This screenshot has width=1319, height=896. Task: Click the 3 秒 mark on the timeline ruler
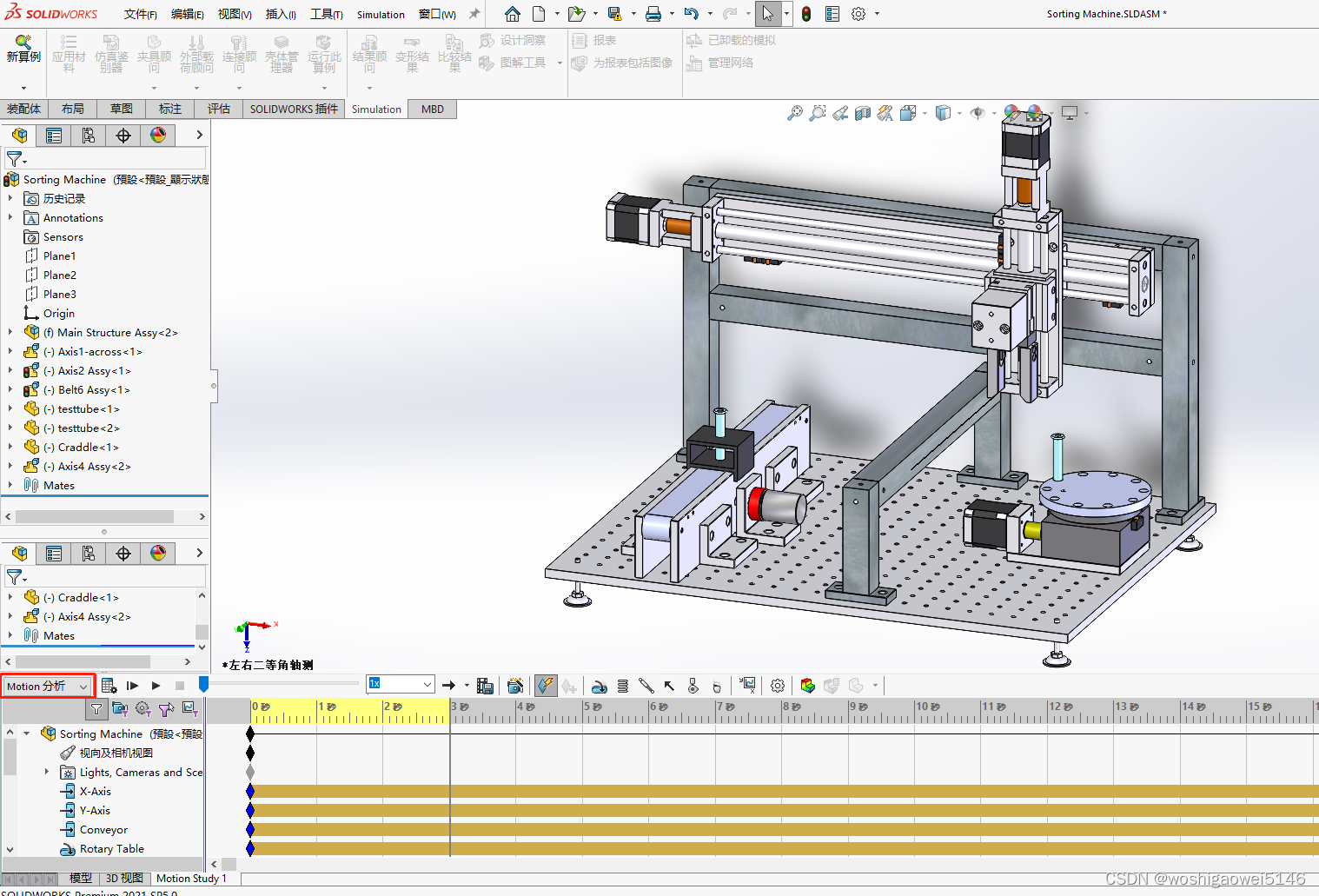coord(458,707)
